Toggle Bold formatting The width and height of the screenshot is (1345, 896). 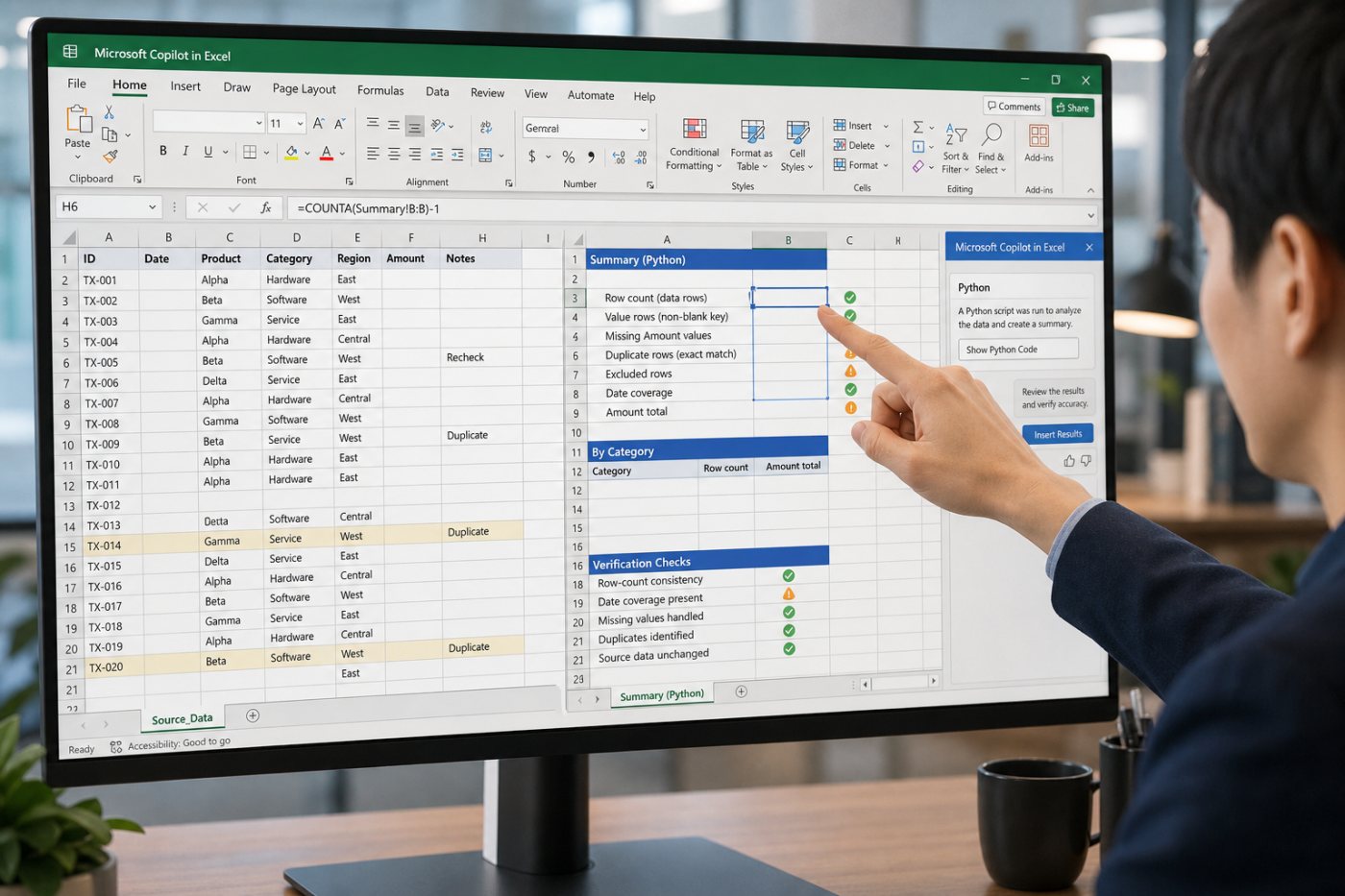tap(163, 151)
